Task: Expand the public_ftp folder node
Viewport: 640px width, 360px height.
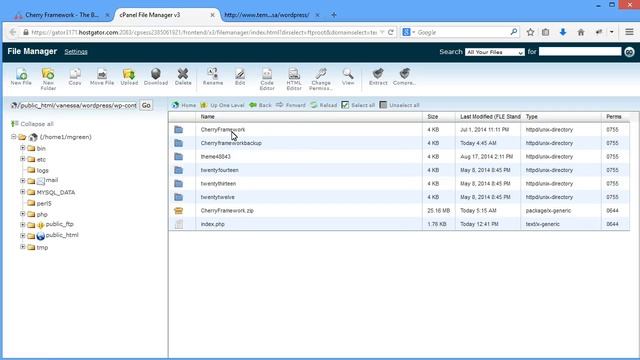Action: point(23,224)
